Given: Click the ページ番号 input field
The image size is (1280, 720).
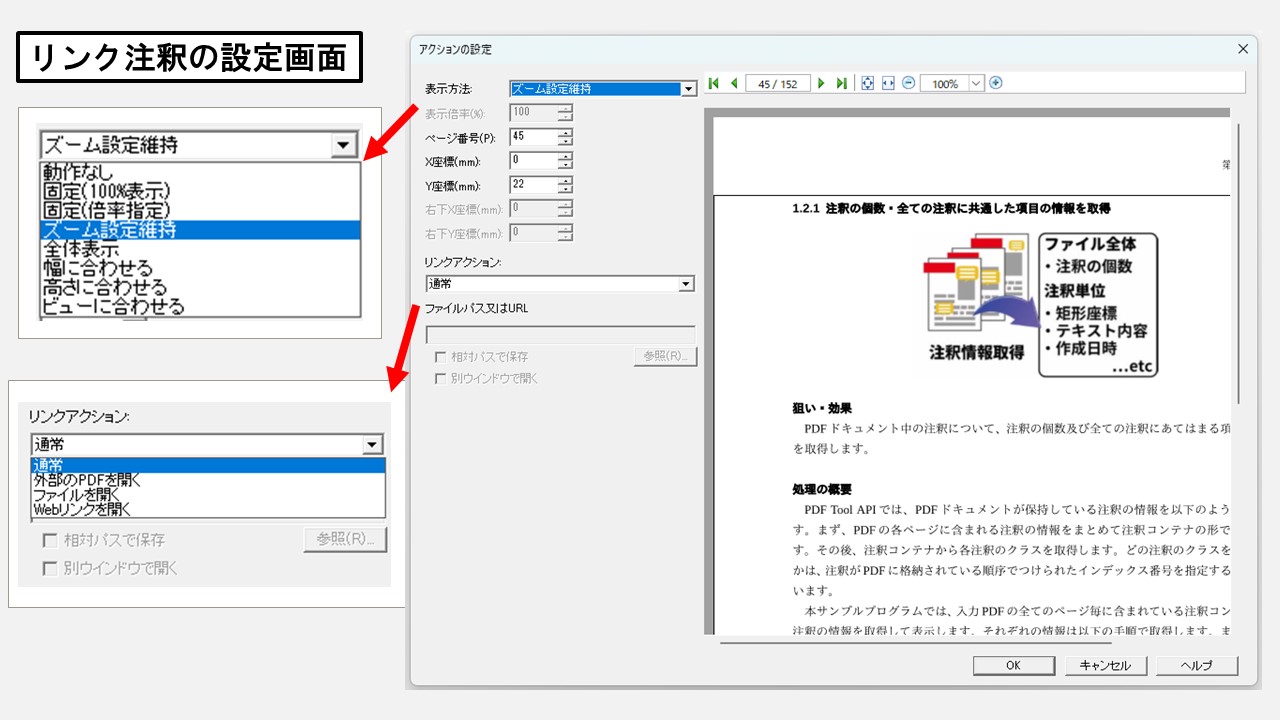Looking at the screenshot, I should click(x=532, y=136).
